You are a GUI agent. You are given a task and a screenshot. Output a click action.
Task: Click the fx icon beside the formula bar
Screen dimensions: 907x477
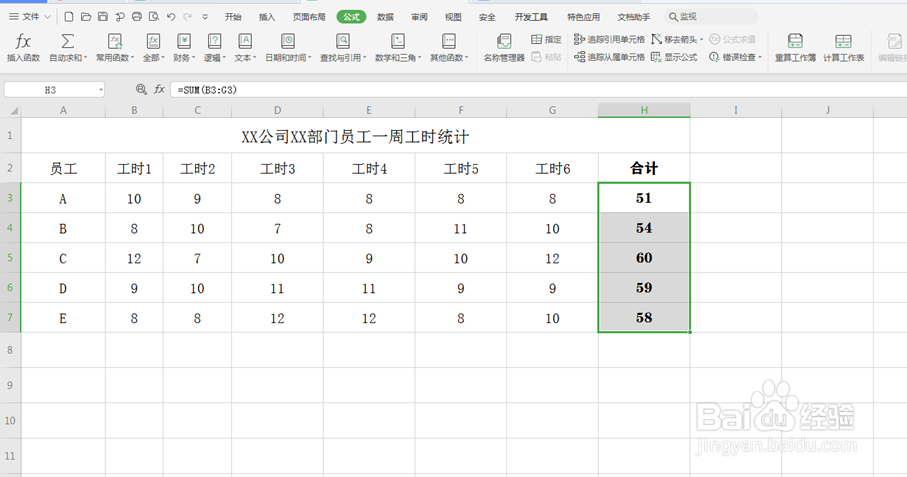point(159,89)
